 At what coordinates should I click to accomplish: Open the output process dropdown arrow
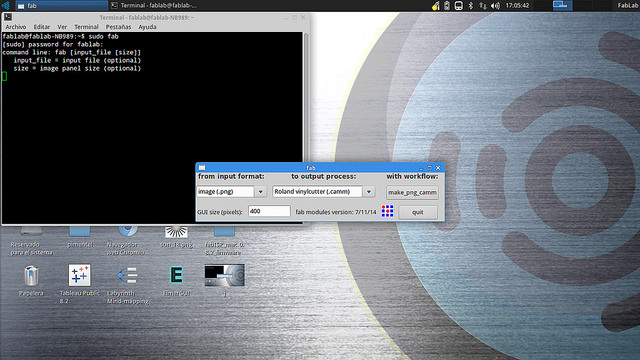(369, 191)
